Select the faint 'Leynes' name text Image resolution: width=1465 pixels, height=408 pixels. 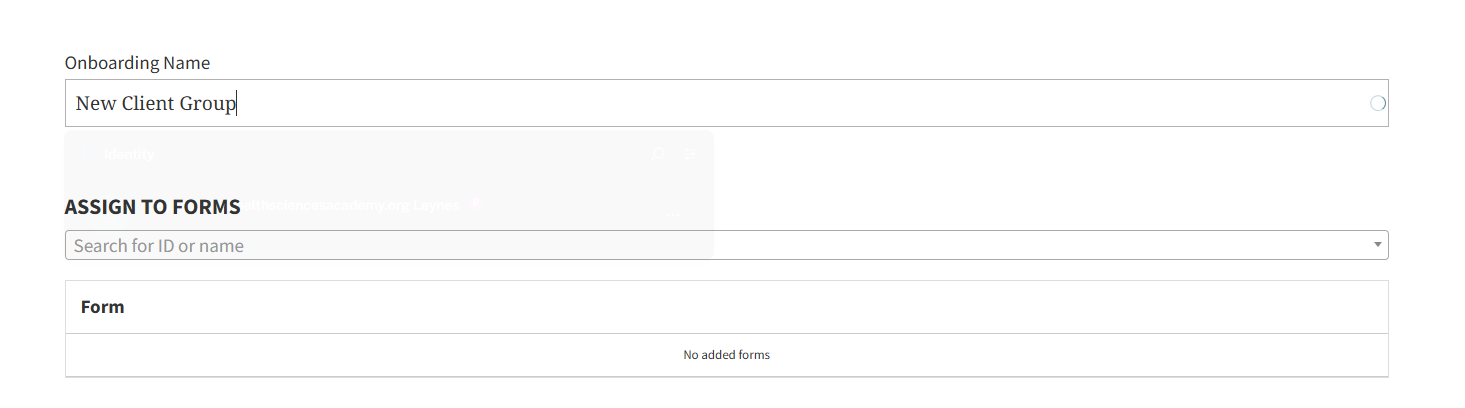(435, 205)
